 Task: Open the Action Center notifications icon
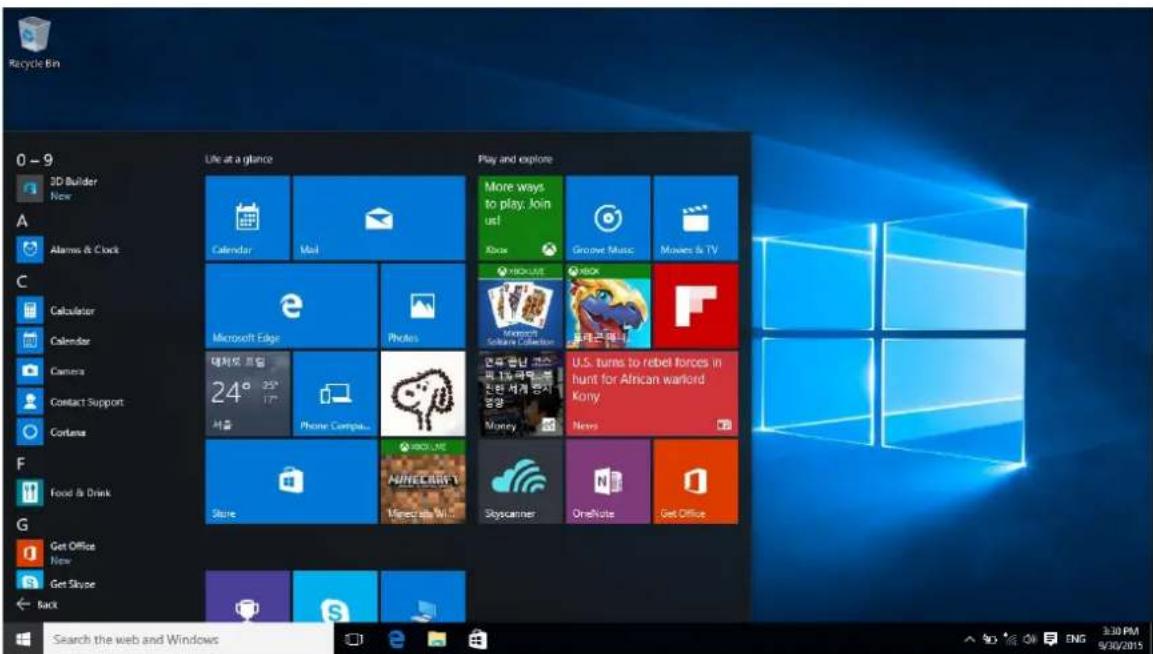pyautogui.click(x=1052, y=639)
